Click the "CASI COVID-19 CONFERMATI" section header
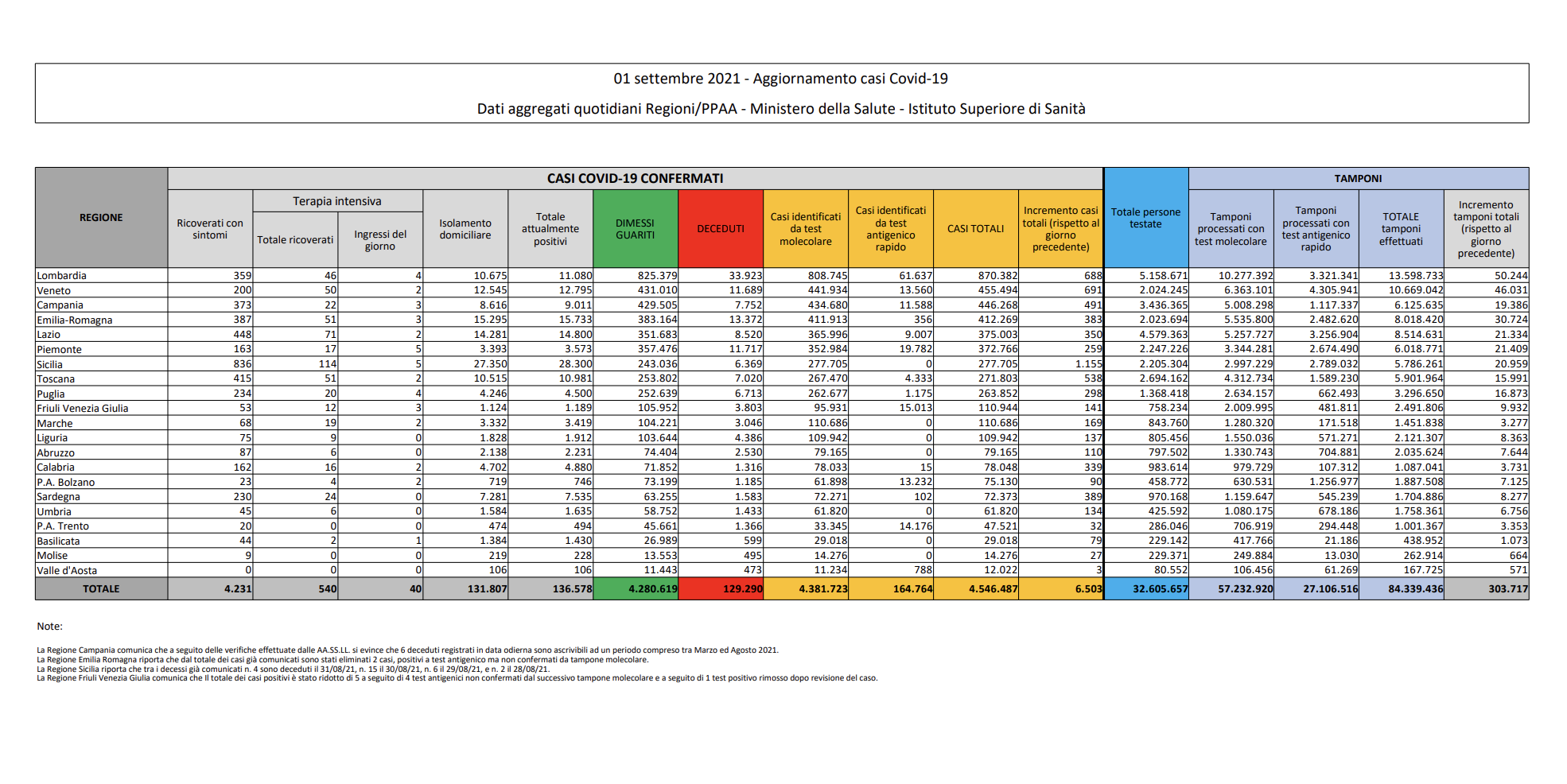 pos(635,179)
